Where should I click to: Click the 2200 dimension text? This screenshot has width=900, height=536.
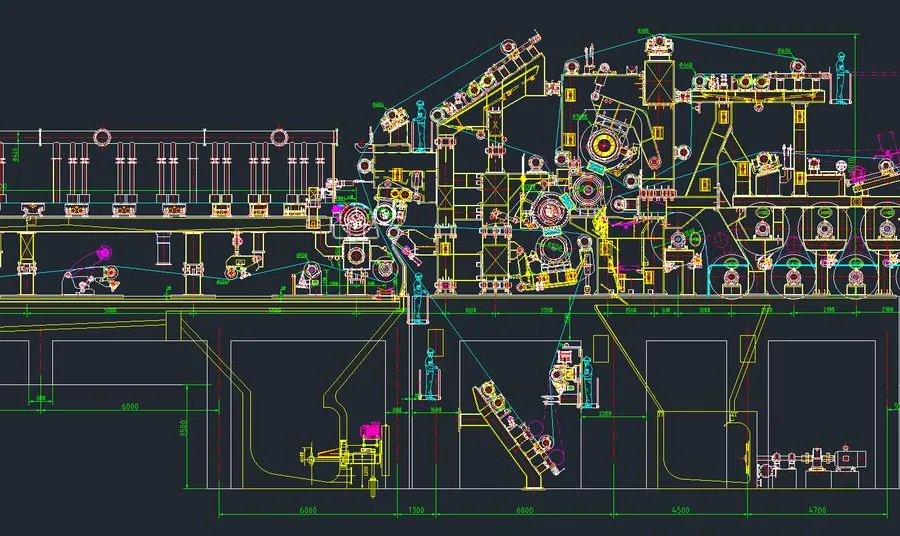(605, 413)
